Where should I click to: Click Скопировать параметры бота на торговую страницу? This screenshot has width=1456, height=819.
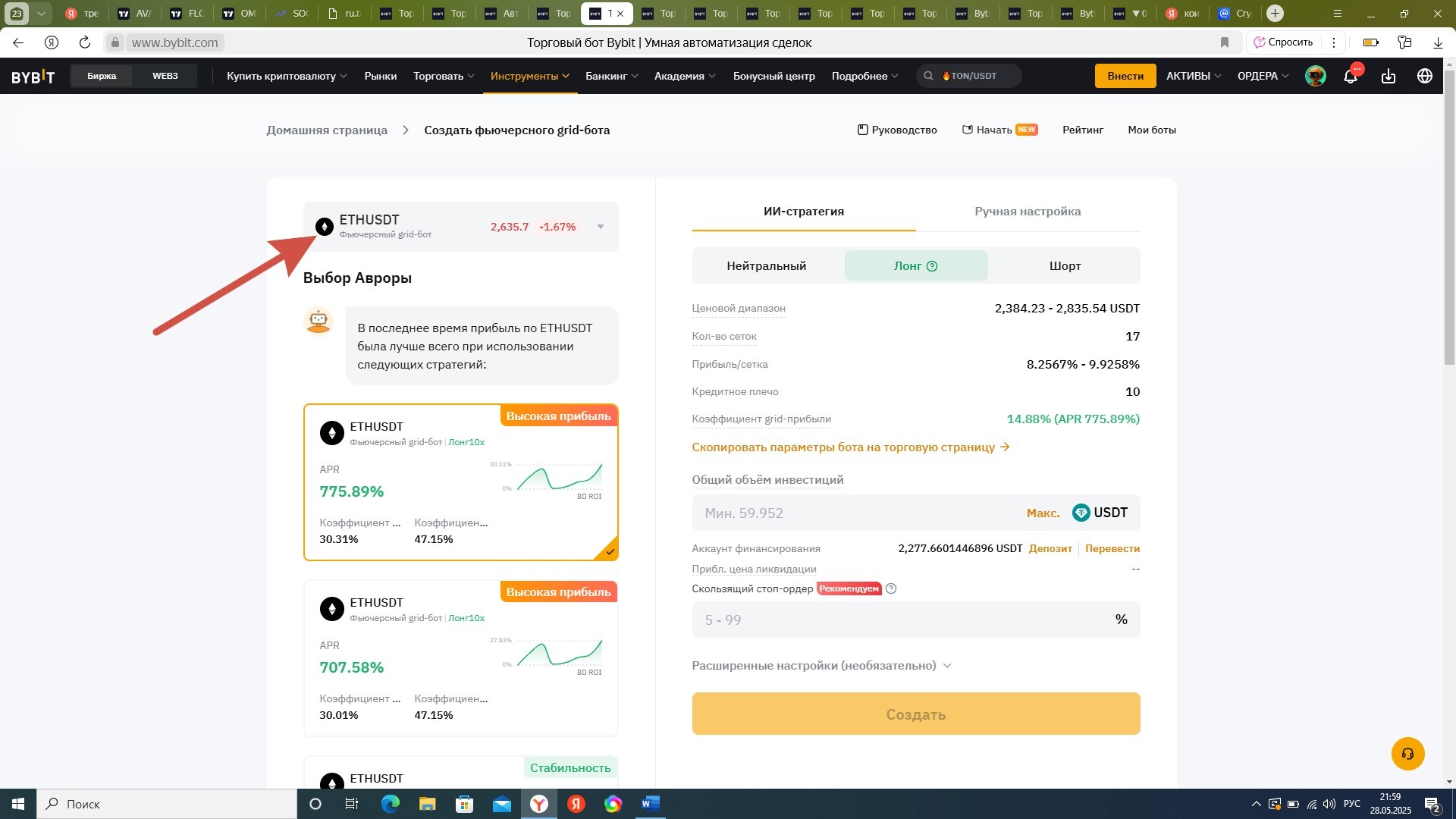click(x=851, y=447)
